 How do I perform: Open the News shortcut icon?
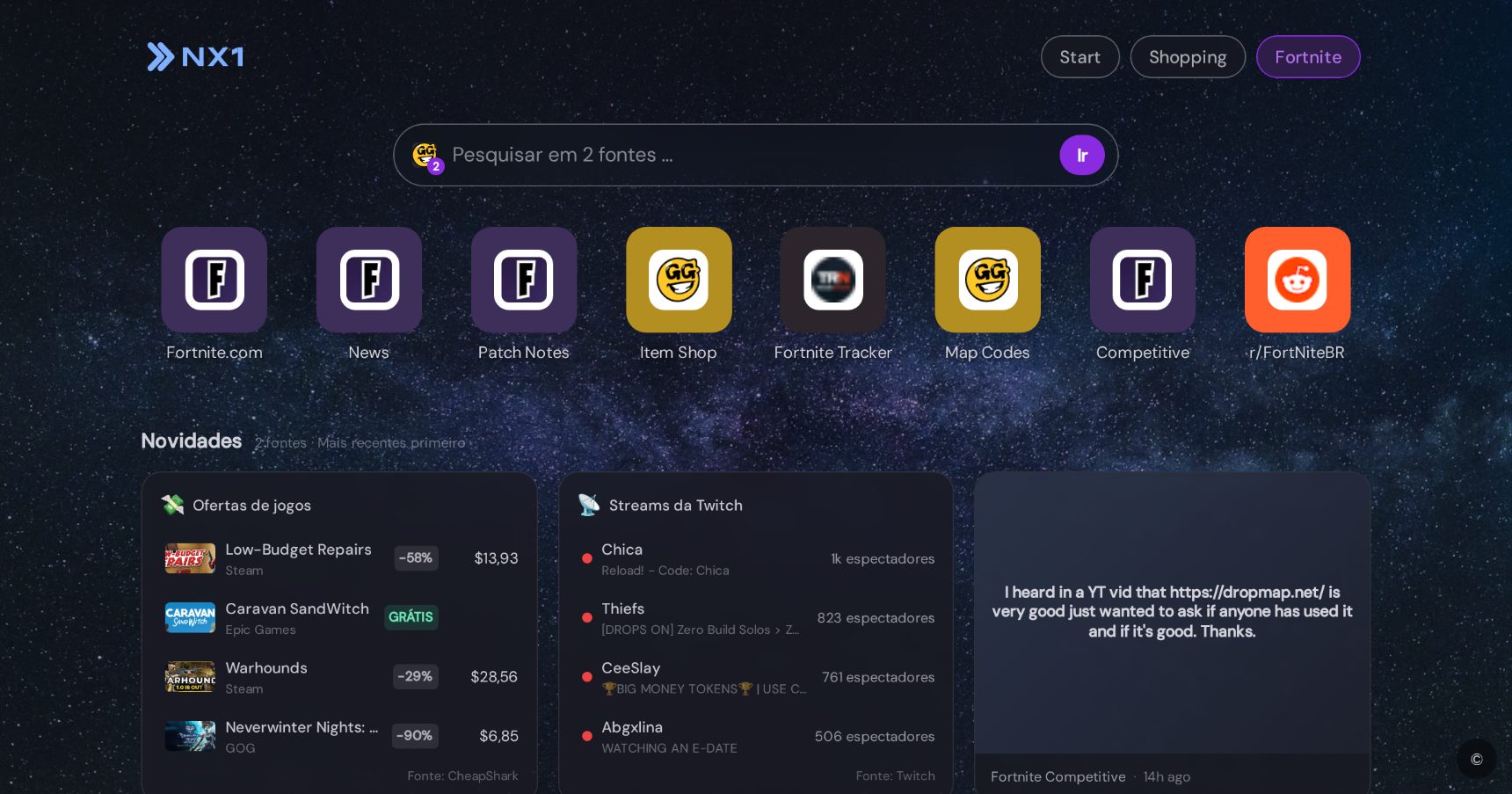click(369, 280)
